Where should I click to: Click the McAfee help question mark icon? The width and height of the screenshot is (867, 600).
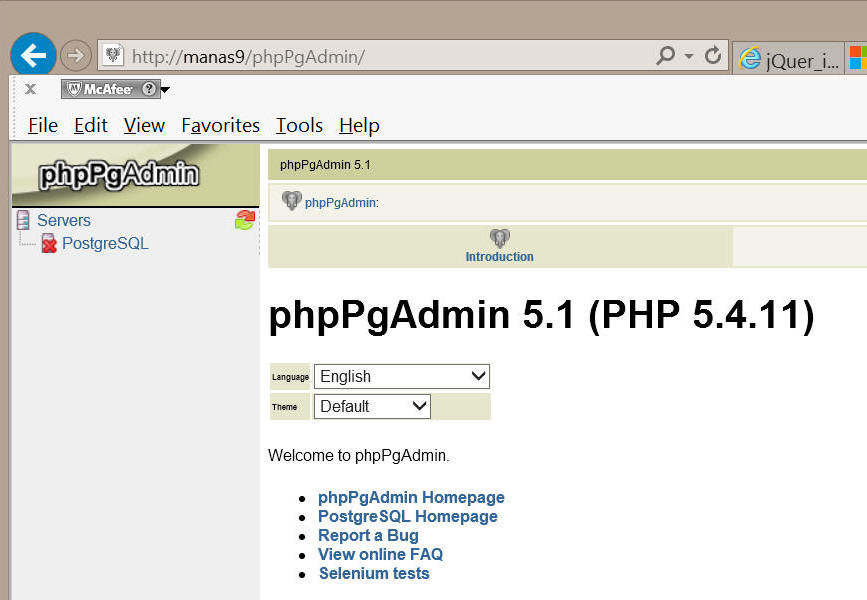point(148,88)
